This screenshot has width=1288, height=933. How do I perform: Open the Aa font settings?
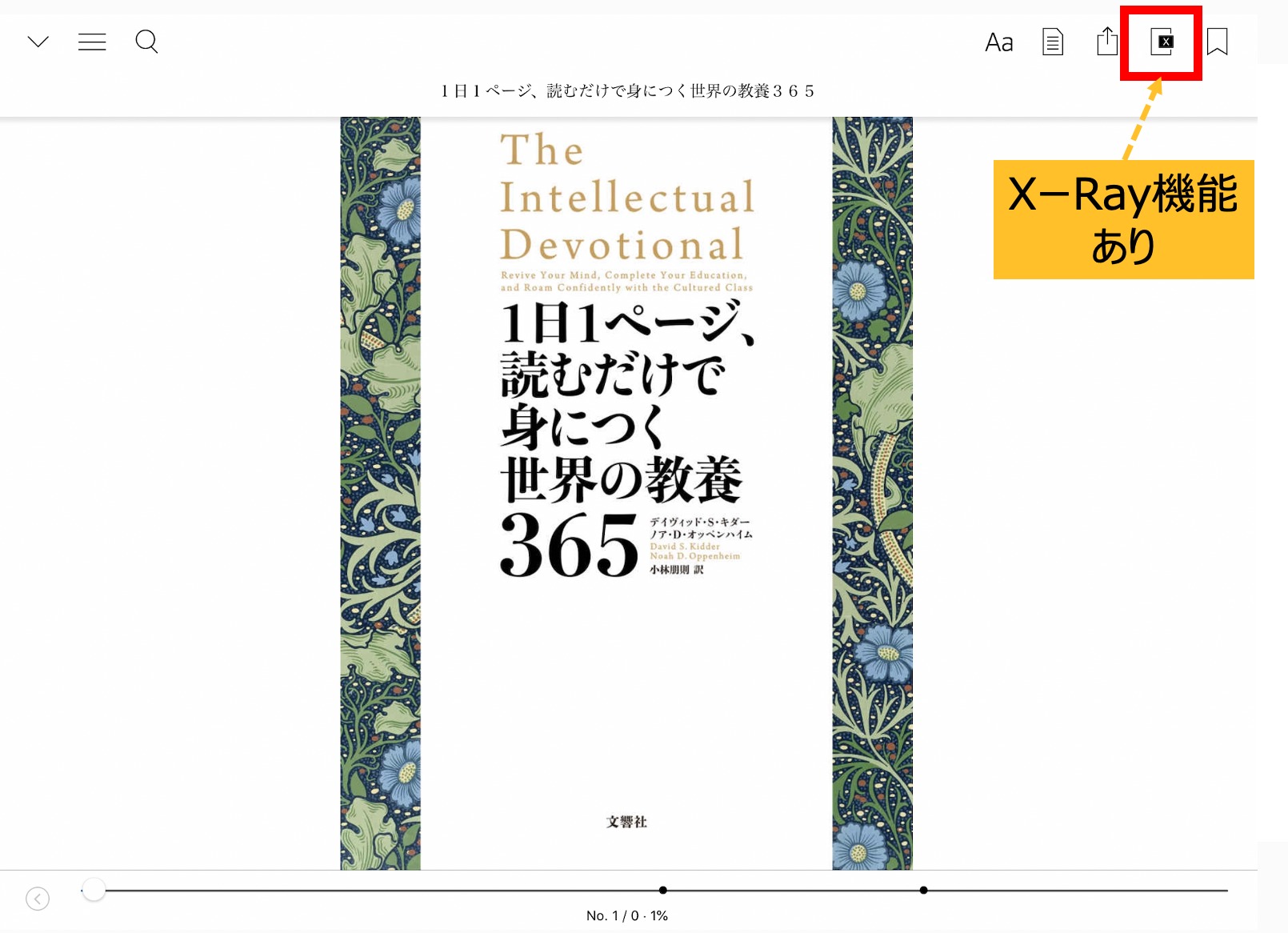click(999, 42)
